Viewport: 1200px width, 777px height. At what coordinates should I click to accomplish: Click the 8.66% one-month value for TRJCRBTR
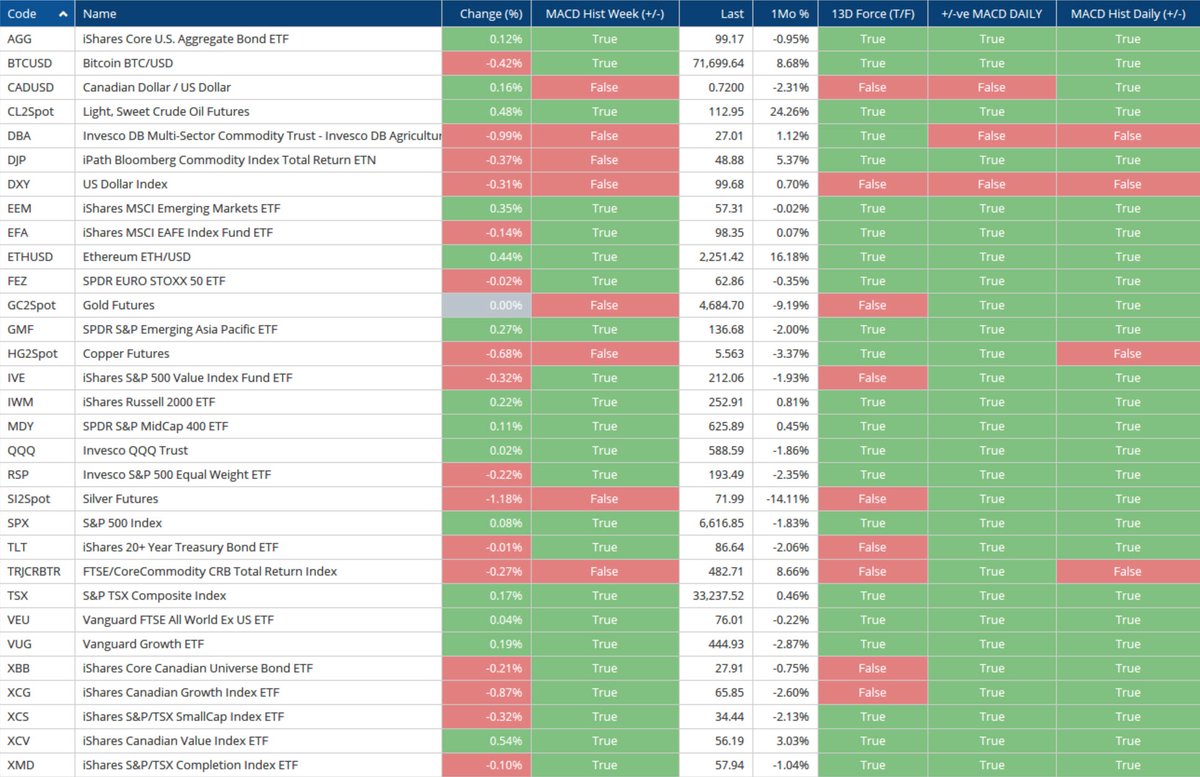point(784,571)
